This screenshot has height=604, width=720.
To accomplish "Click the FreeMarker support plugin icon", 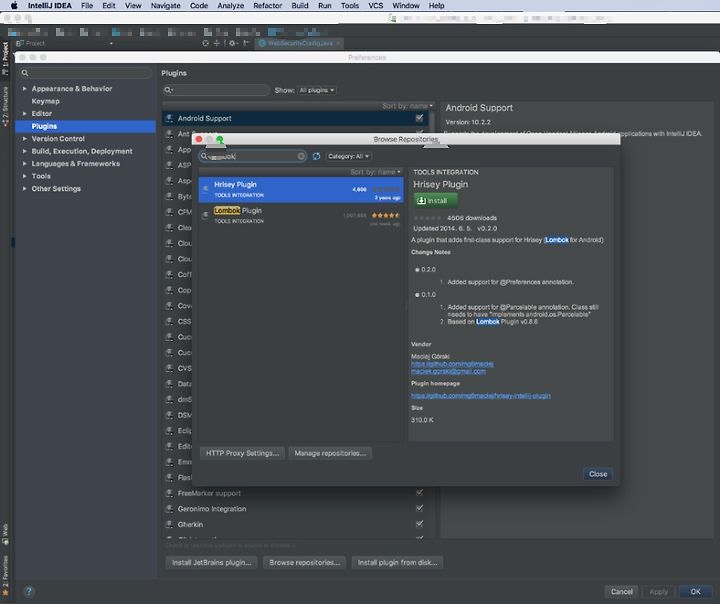I will pos(169,493).
